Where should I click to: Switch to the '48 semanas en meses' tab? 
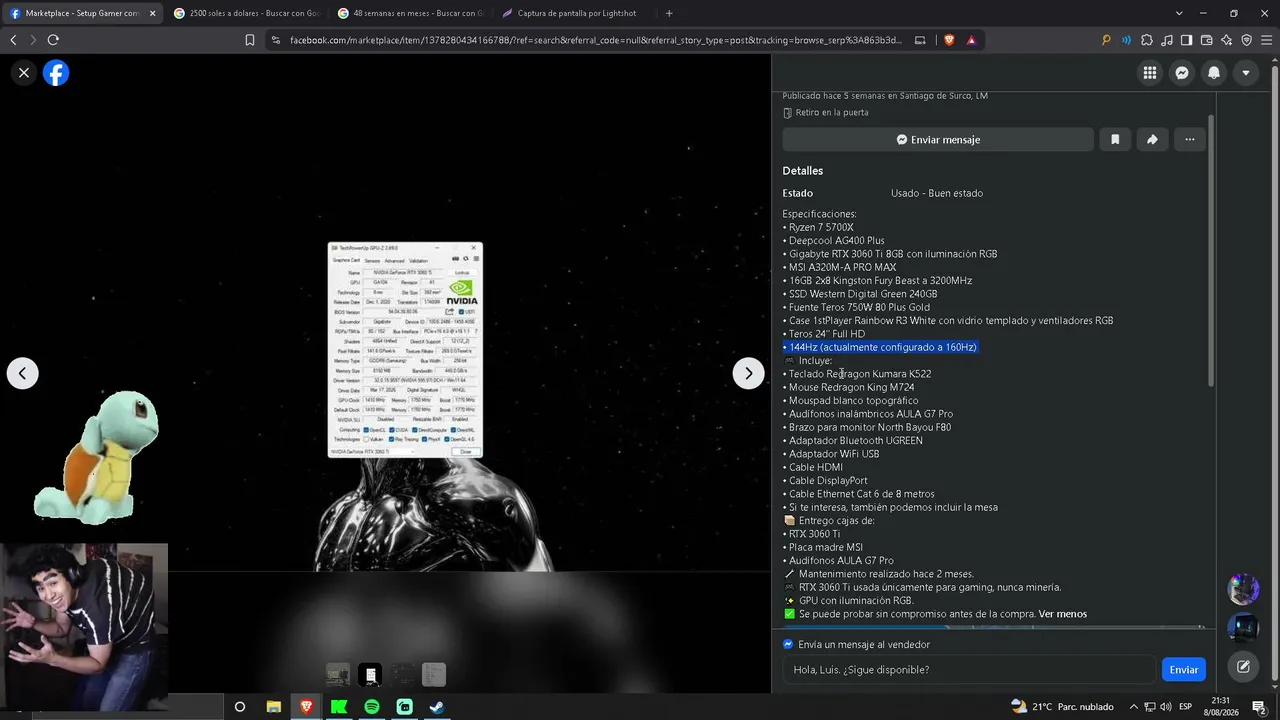tap(411, 13)
